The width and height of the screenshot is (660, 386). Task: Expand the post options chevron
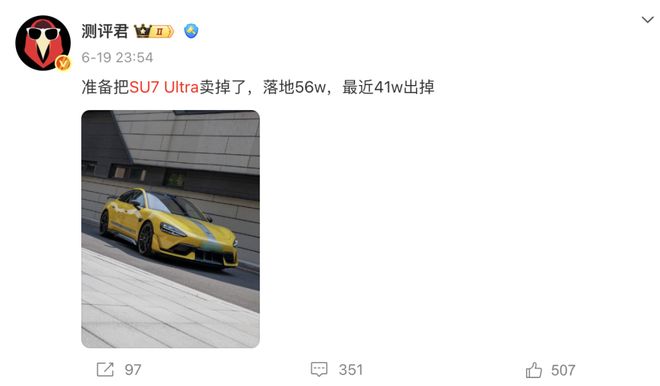click(647, 19)
